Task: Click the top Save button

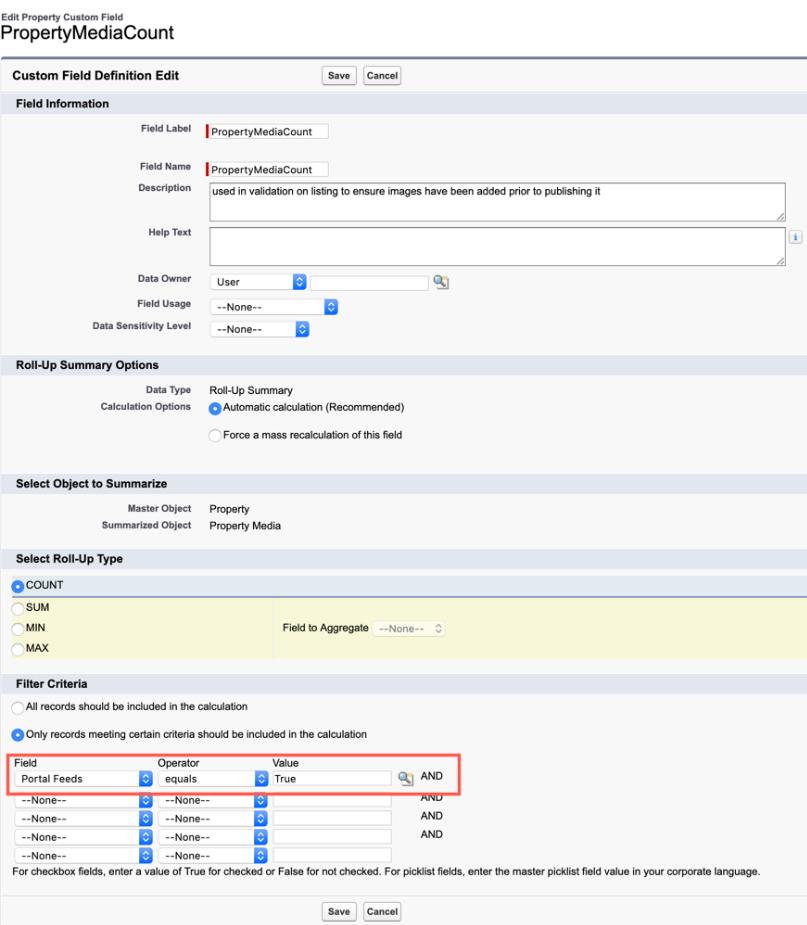Action: (x=339, y=76)
